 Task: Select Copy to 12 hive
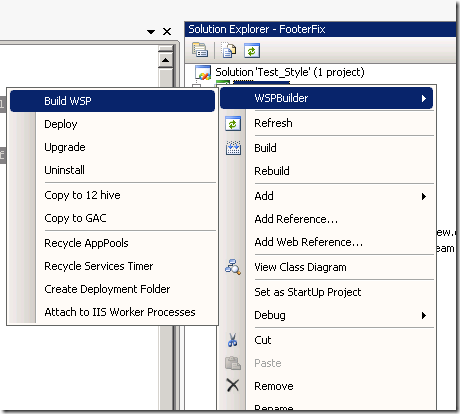(112, 195)
